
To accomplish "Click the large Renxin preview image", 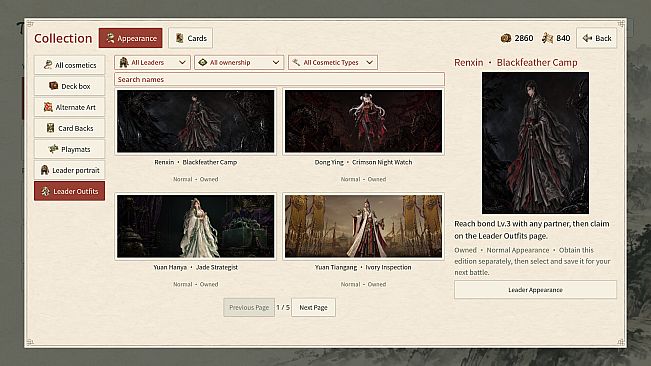I will [535, 143].
